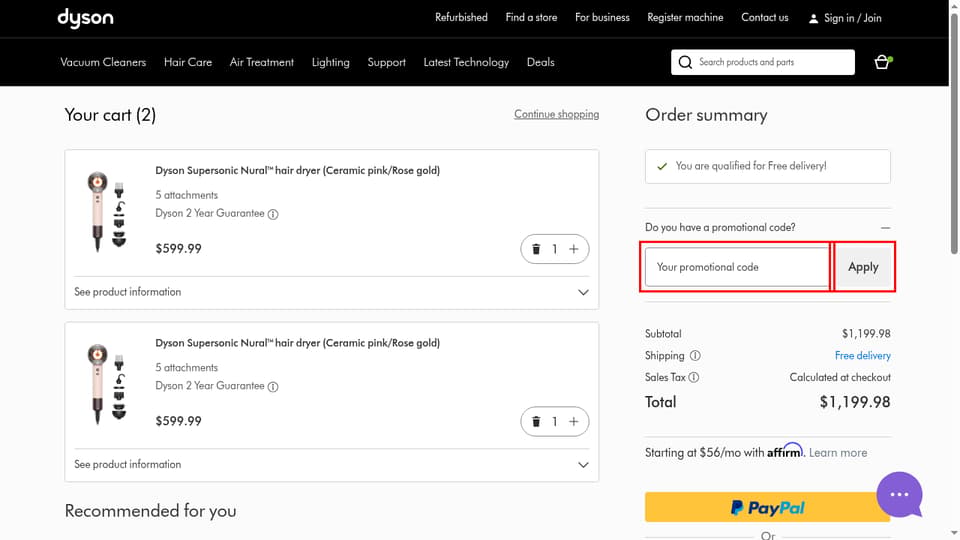Open the Vacuum Cleaners menu
960x540 pixels.
[103, 62]
